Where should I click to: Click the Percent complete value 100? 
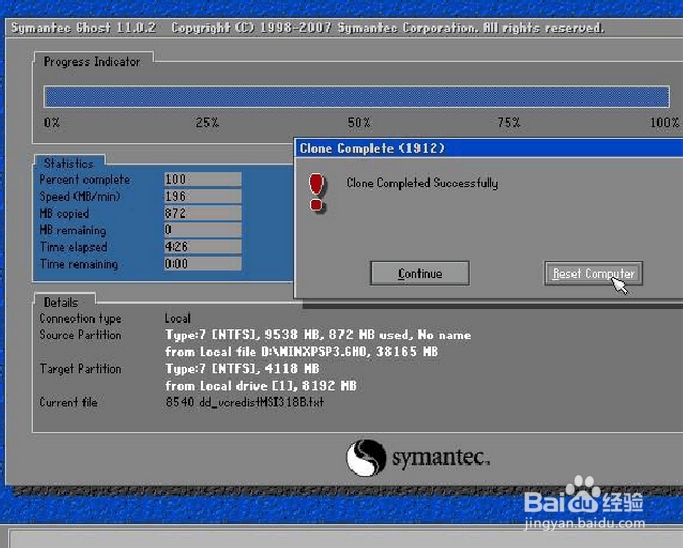203,179
